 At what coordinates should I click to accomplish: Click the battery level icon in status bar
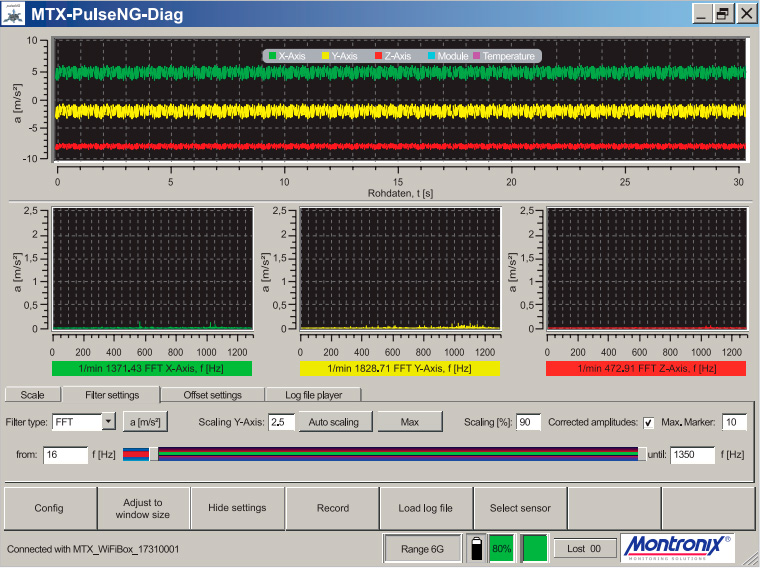click(477, 548)
